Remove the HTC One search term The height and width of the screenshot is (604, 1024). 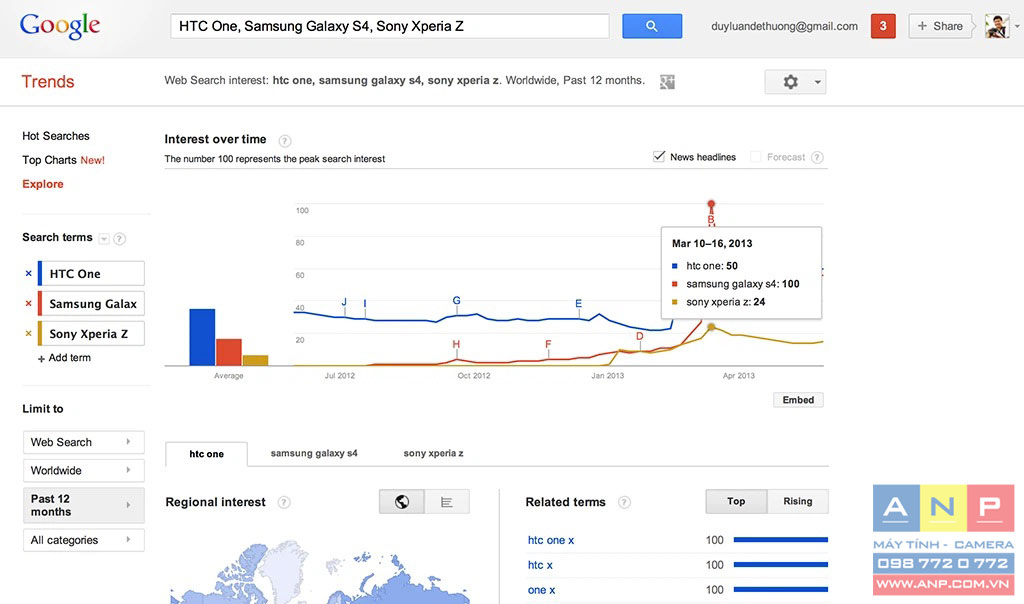[x=28, y=274]
